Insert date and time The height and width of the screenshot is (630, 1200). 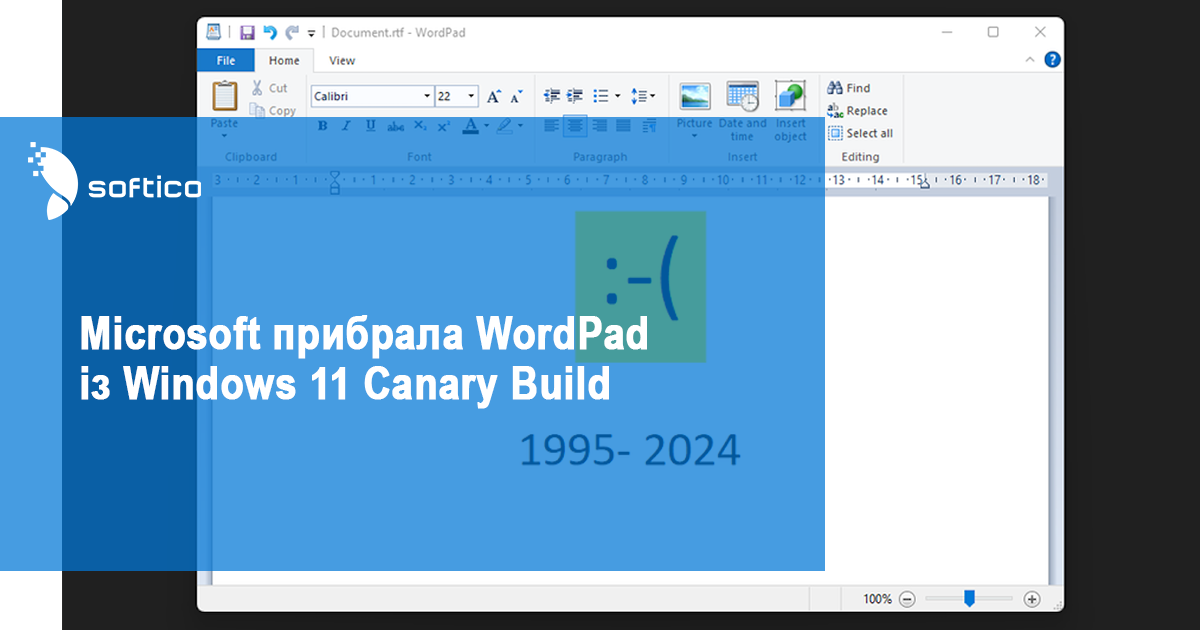pos(742,97)
